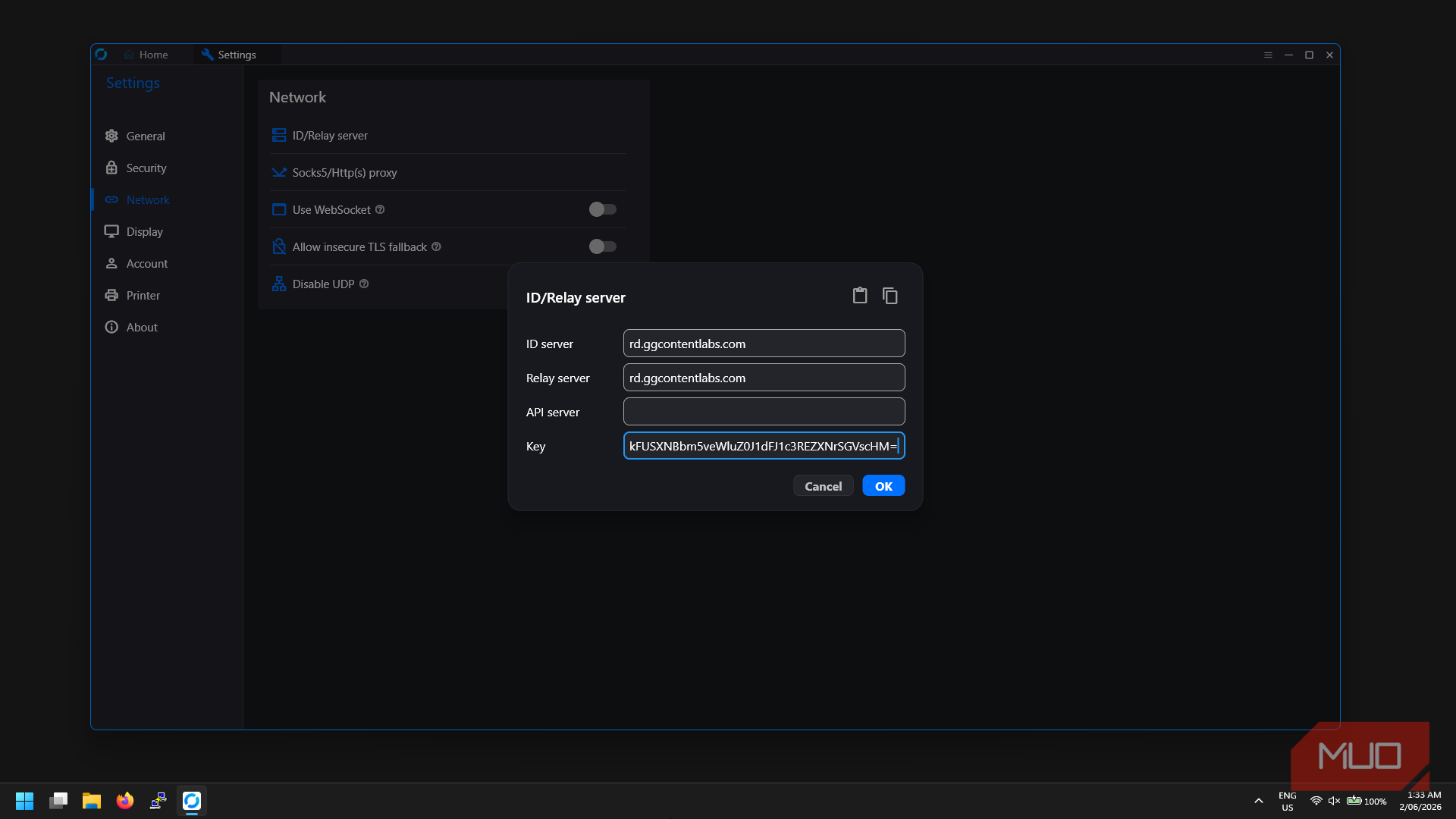Click help icon next to Disable UDP
Viewport: 1456px width, 819px height.
(x=364, y=284)
